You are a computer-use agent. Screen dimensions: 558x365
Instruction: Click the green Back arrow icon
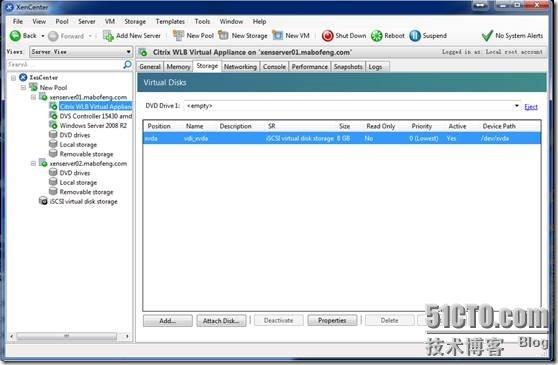point(15,36)
